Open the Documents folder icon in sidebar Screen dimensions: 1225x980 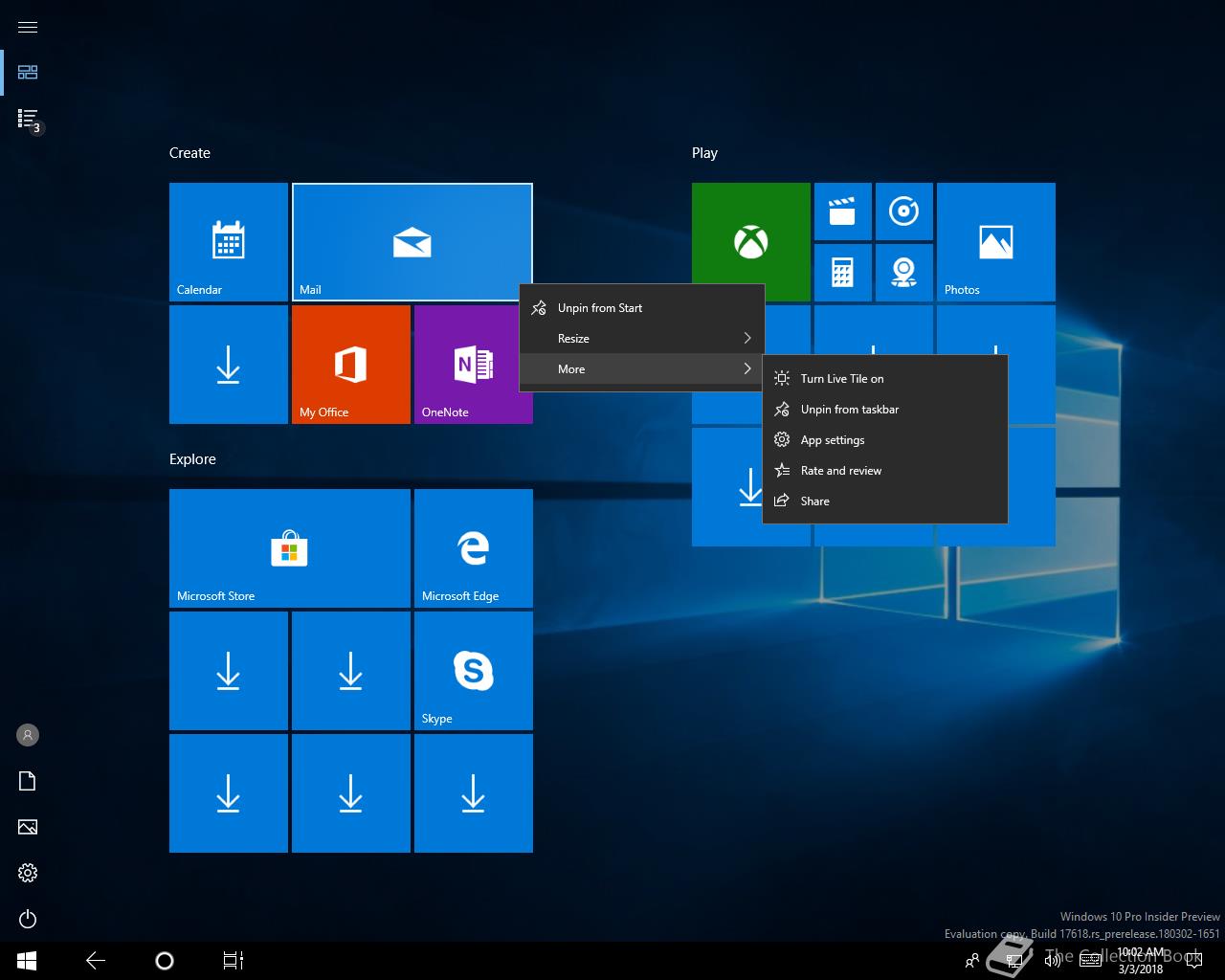coord(28,781)
